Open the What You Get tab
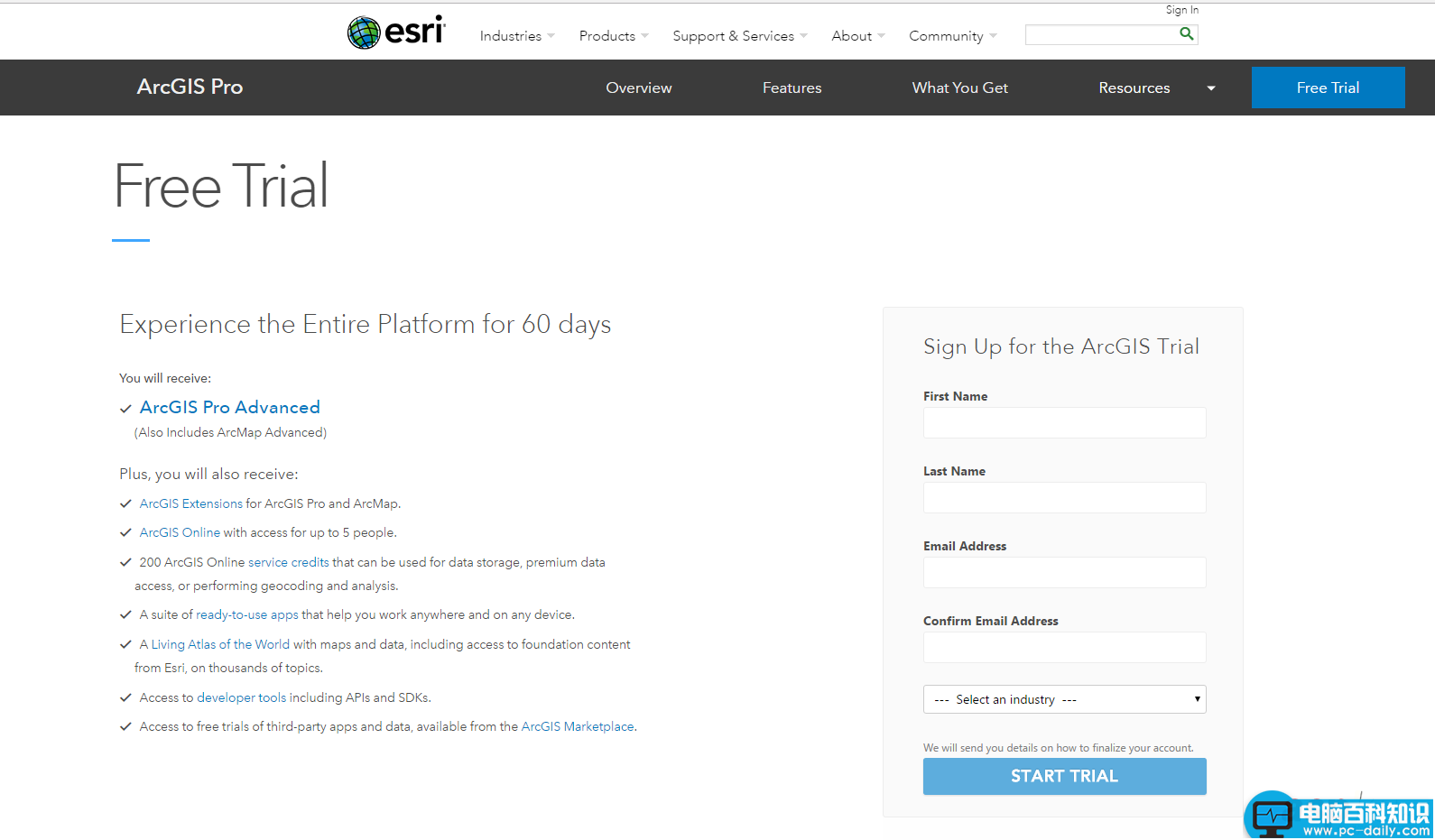The height and width of the screenshot is (840, 1435). coord(960,88)
